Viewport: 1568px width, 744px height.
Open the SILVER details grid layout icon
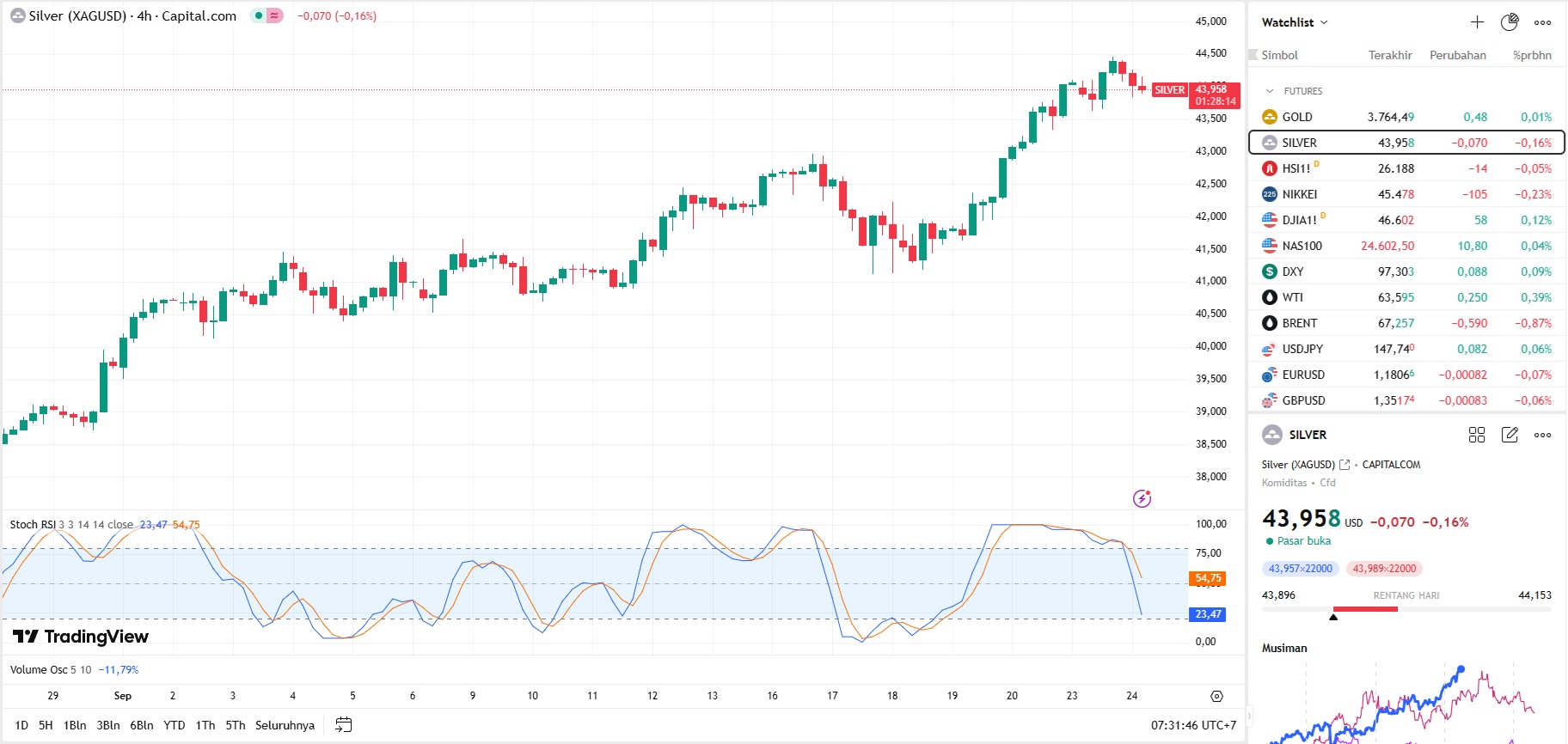[x=1477, y=435]
